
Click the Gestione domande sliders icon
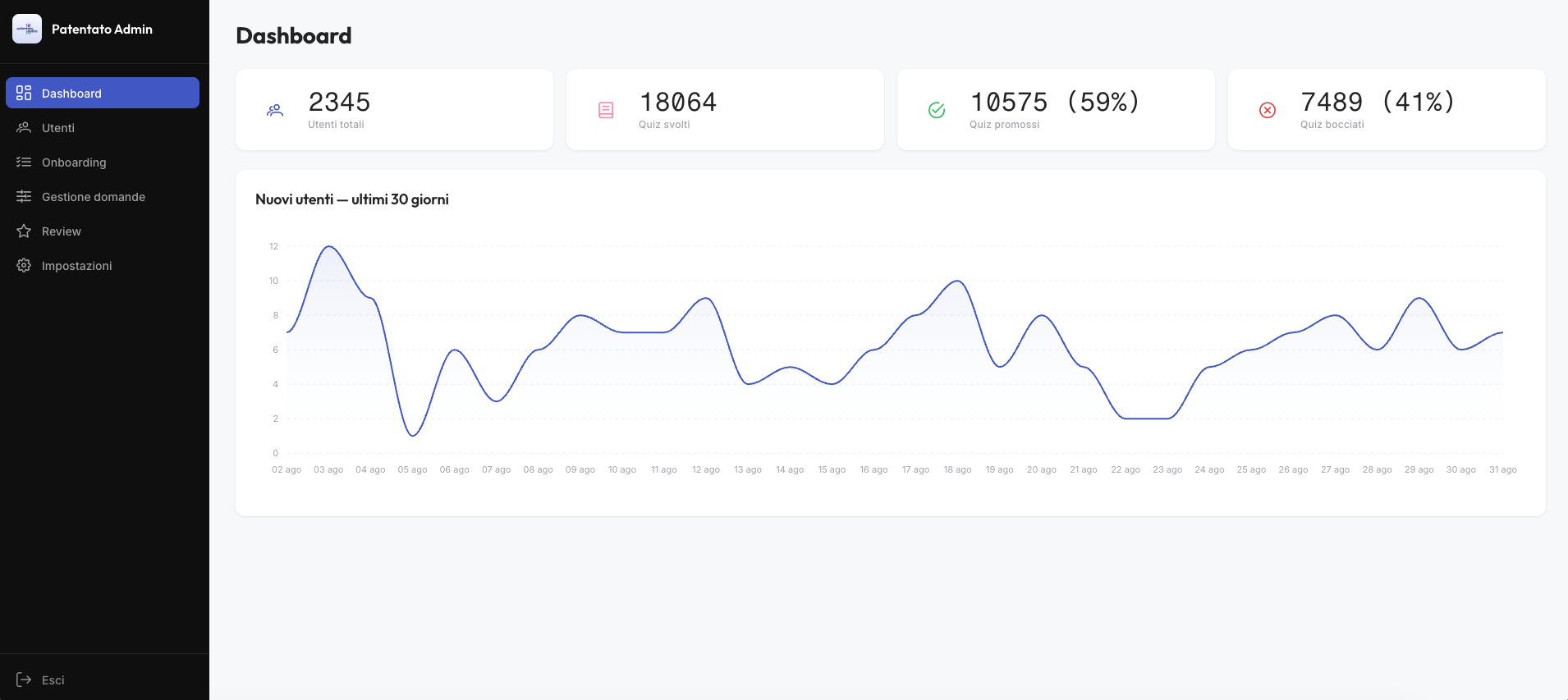coord(24,196)
